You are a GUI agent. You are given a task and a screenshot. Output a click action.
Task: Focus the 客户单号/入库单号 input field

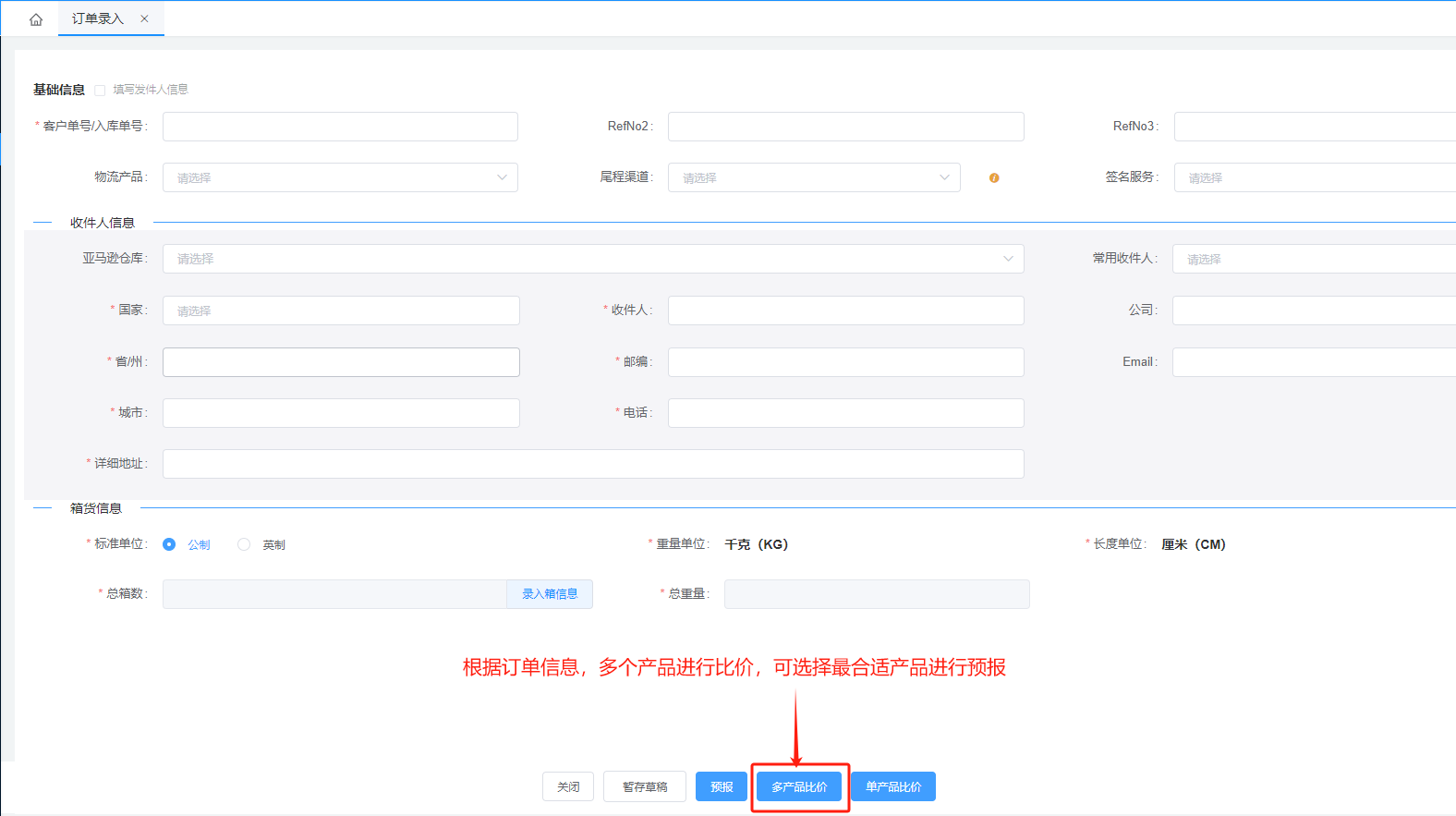(340, 127)
